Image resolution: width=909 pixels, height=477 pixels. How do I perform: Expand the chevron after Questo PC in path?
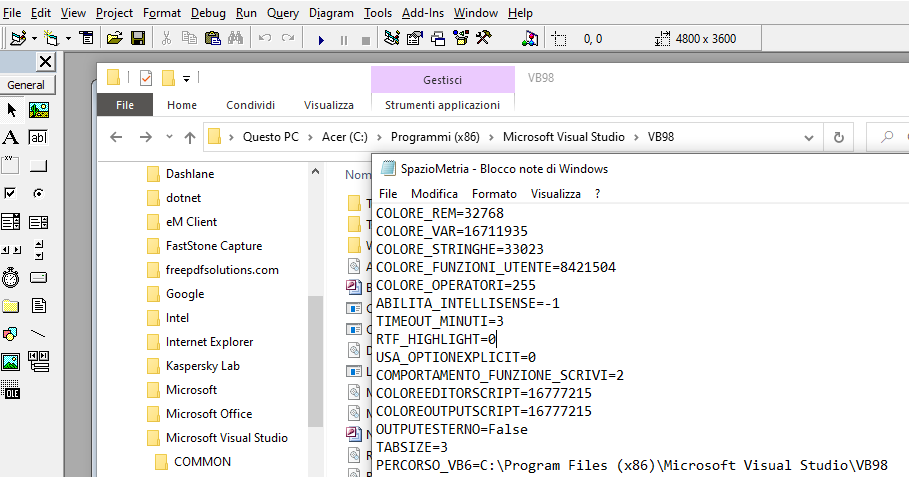pyautogui.click(x=310, y=137)
